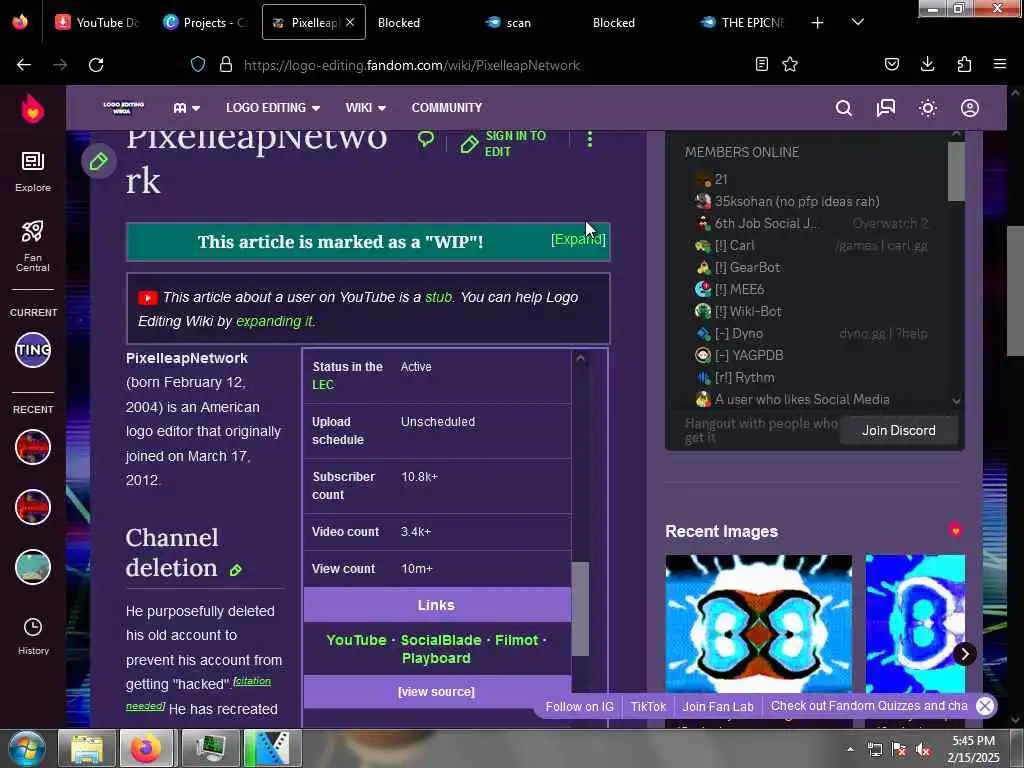
Task: Open wiki search magnifier
Action: [x=844, y=108]
